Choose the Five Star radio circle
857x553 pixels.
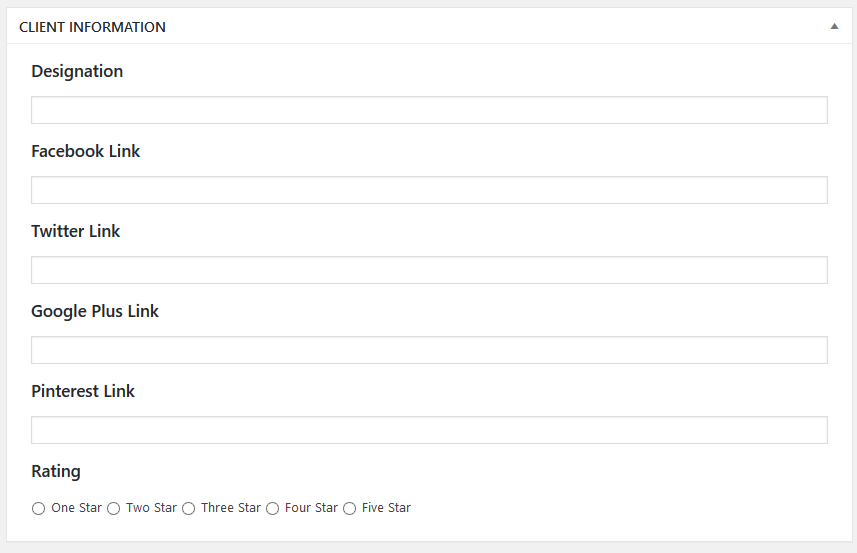pyautogui.click(x=350, y=509)
